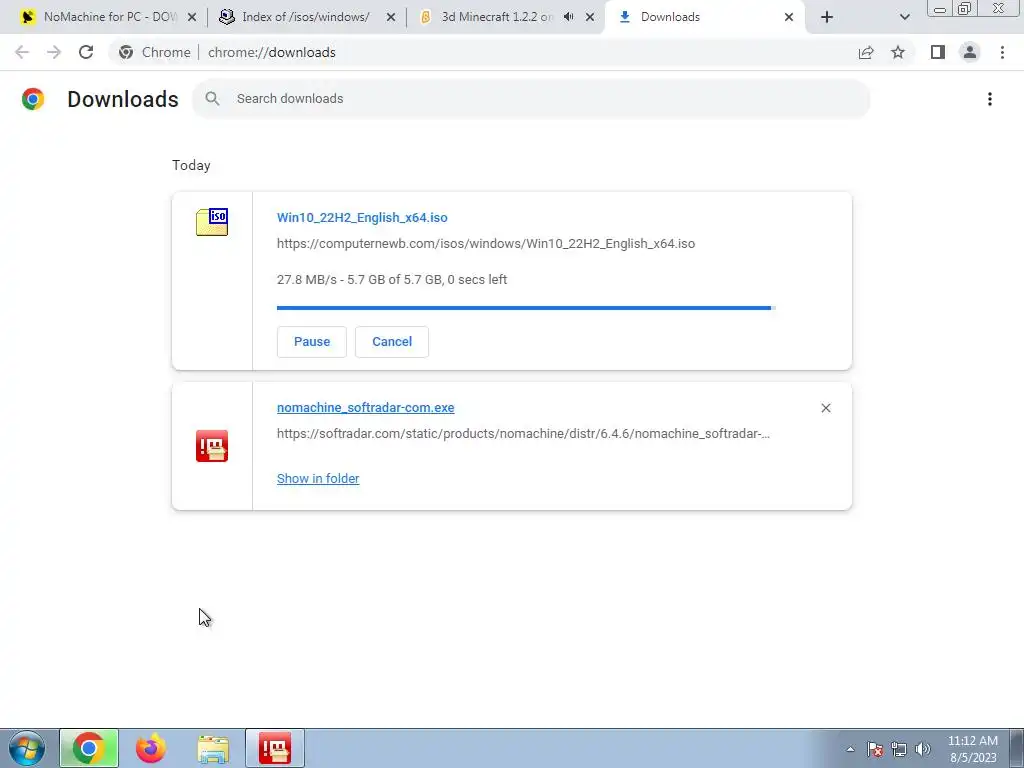1024x768 pixels.
Task: Focus the Search downloads field
Action: (531, 99)
